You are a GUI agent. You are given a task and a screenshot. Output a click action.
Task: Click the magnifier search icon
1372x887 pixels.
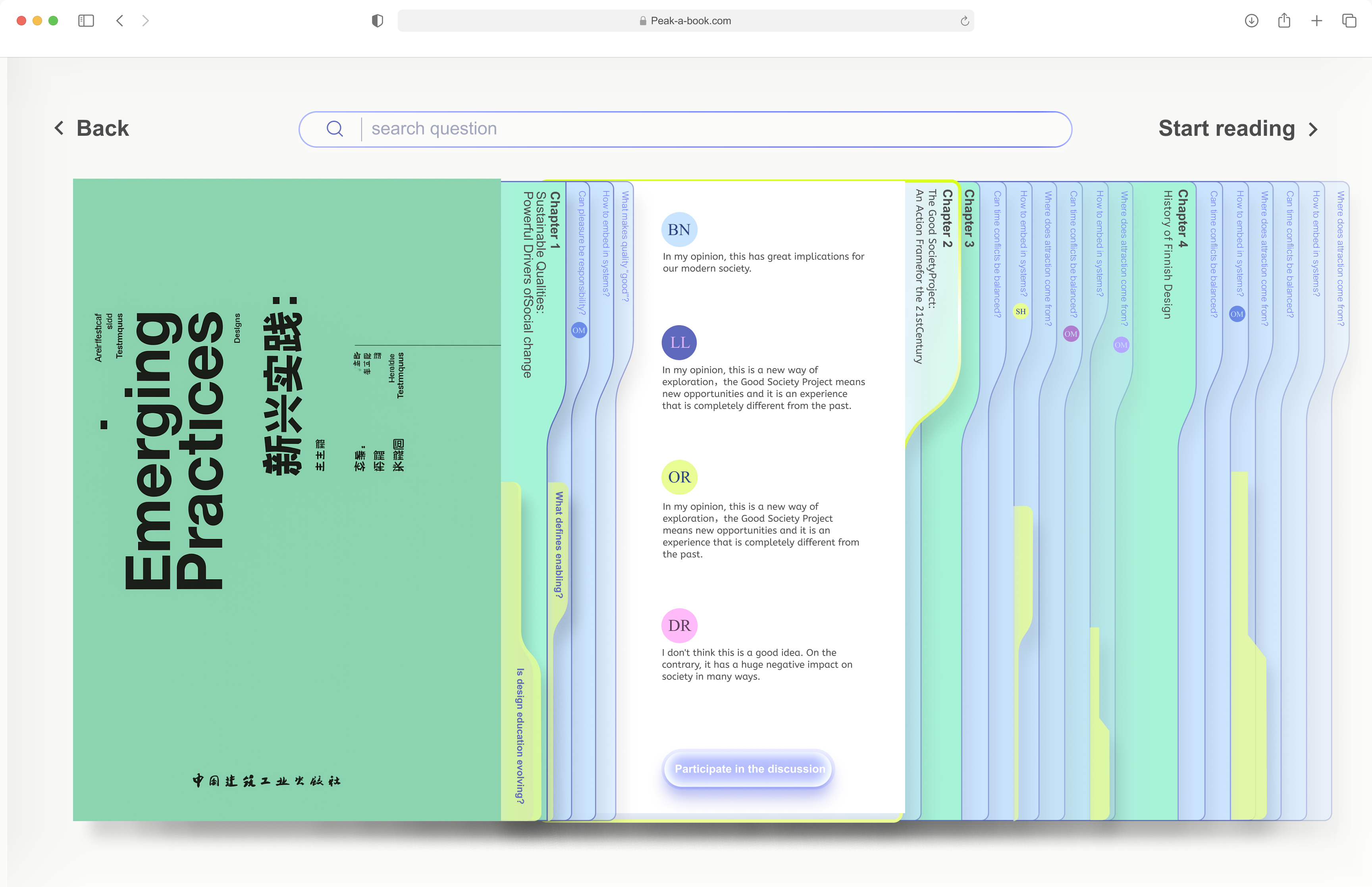tap(335, 128)
